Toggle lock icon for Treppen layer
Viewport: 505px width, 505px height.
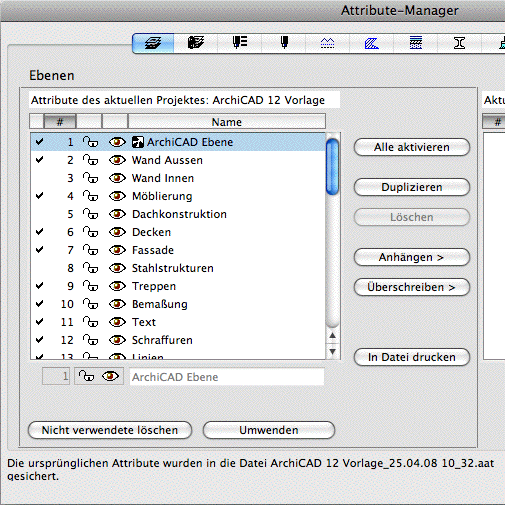(90, 286)
